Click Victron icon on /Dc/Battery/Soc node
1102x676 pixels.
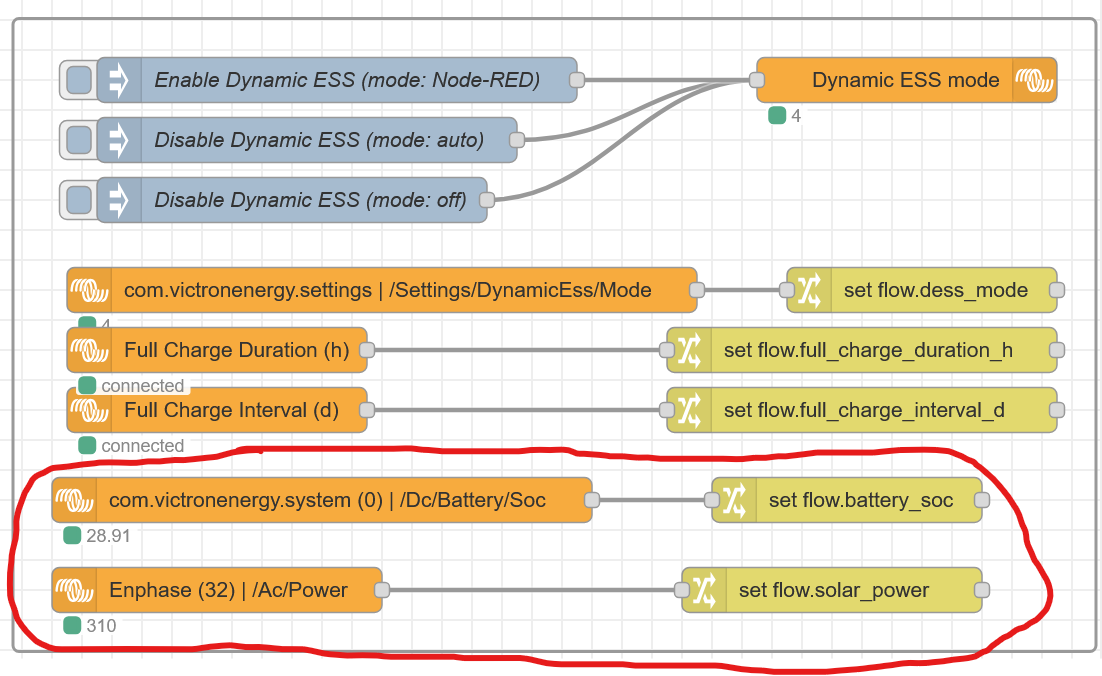point(74,500)
